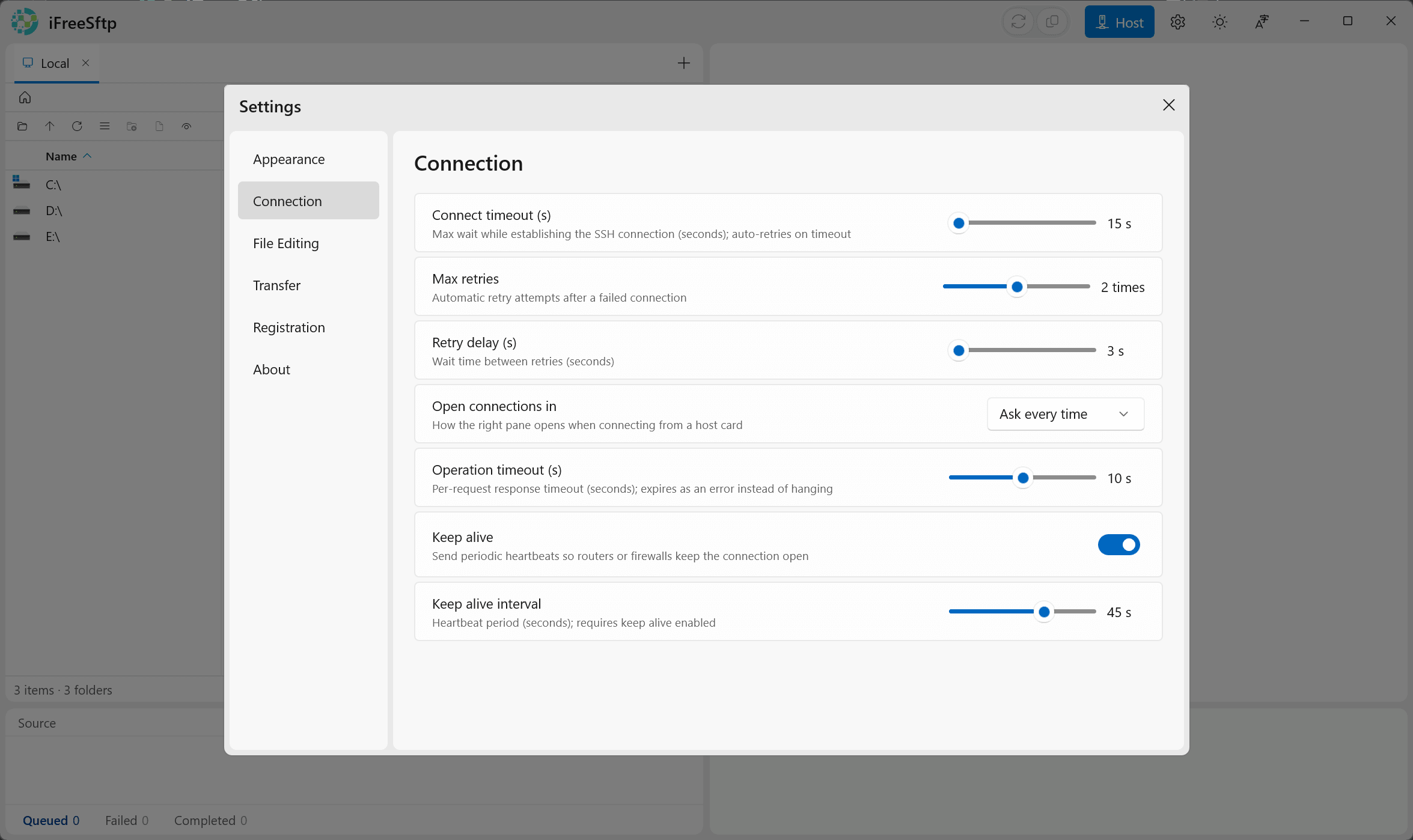Click the iFreeSftp app logo
The width and height of the screenshot is (1413, 840).
tap(25, 22)
